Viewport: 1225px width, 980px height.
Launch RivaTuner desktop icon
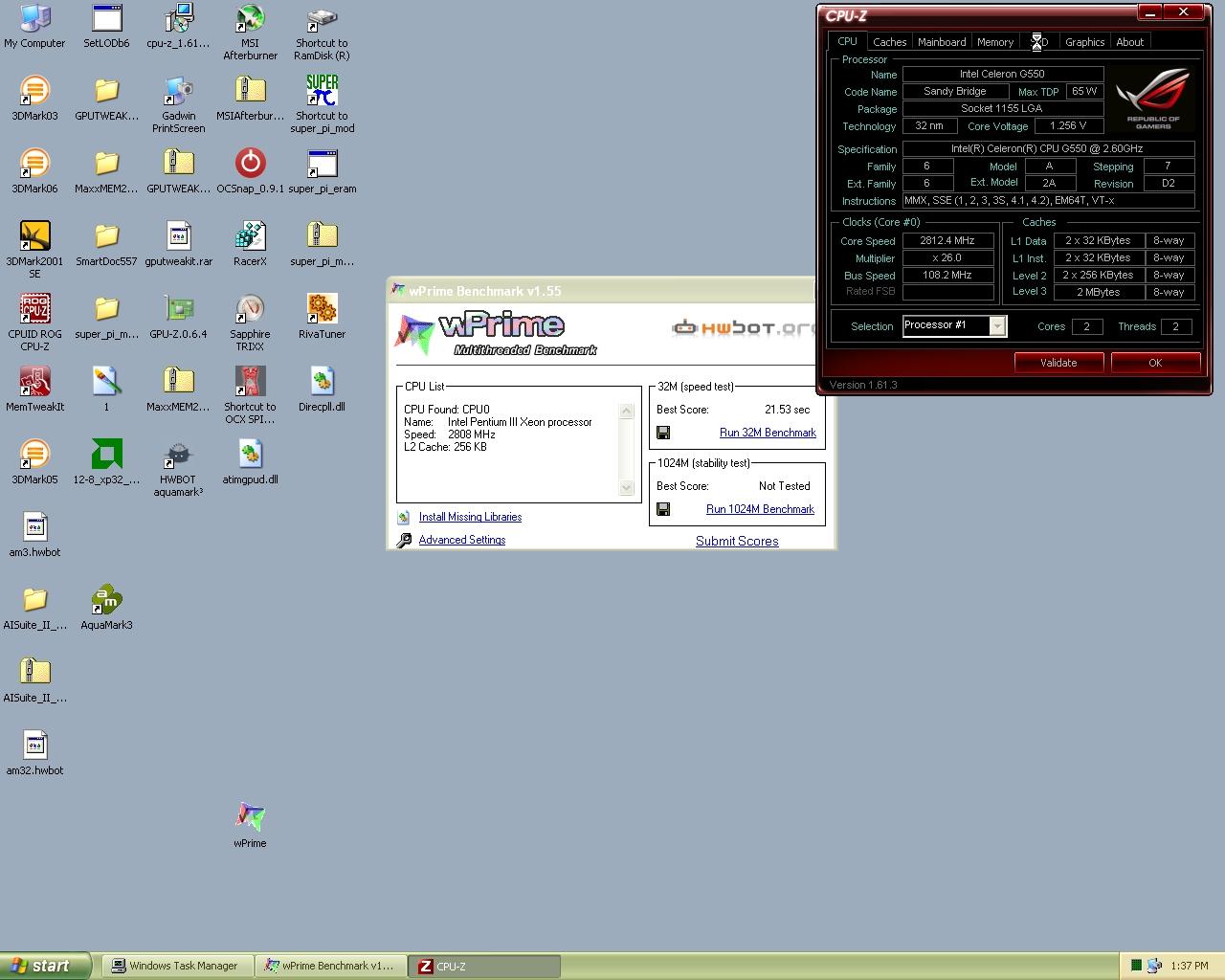[322, 318]
